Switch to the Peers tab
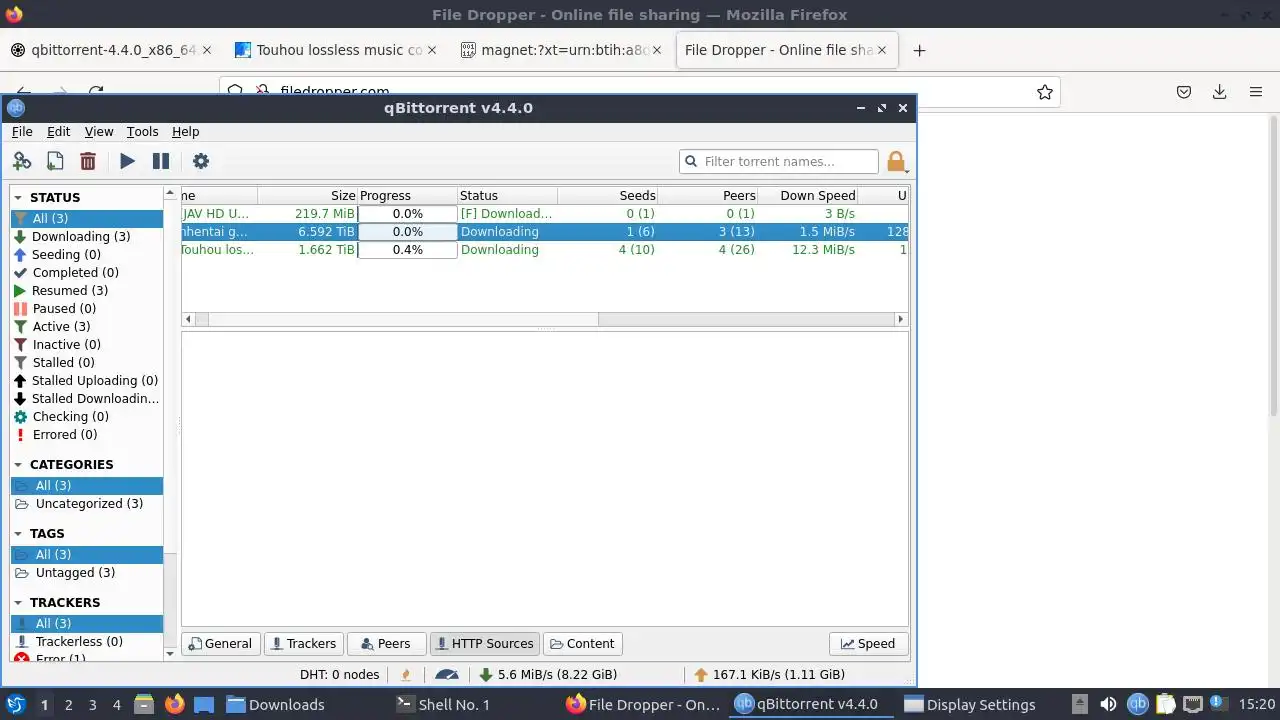This screenshot has height=720, width=1280. [x=386, y=644]
